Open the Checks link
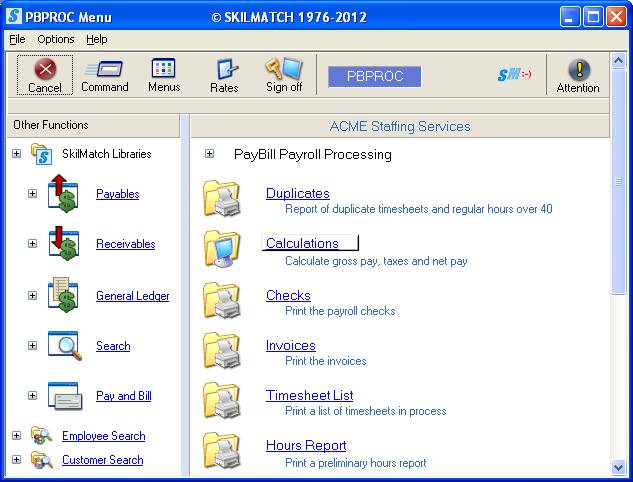 click(x=288, y=295)
